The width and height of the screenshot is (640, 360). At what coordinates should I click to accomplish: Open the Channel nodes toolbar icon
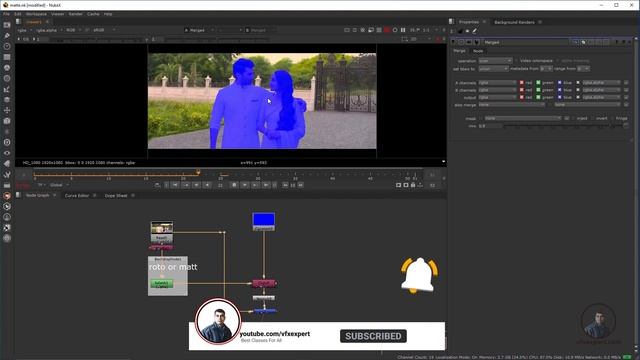[7, 57]
